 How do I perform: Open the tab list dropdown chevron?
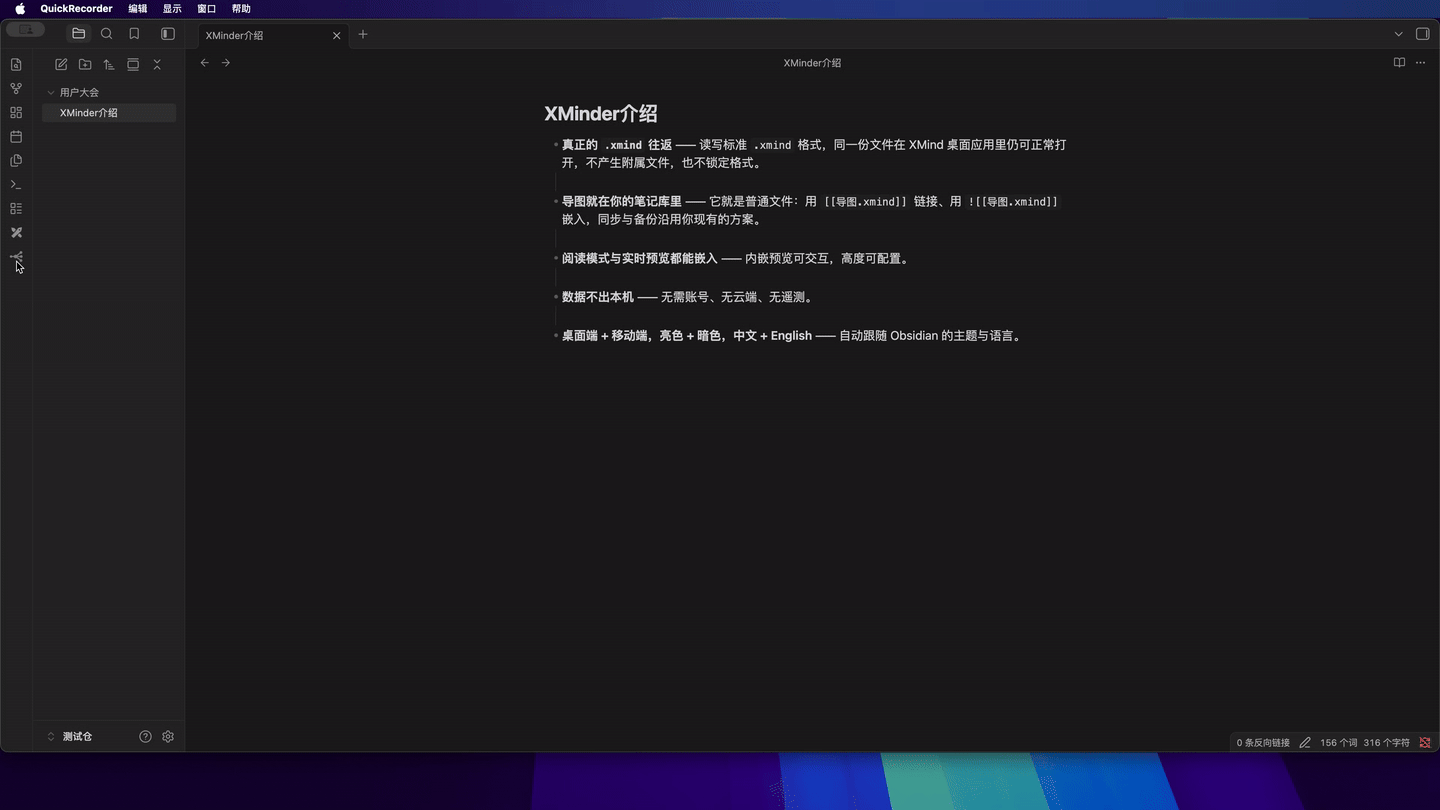[x=1398, y=34]
